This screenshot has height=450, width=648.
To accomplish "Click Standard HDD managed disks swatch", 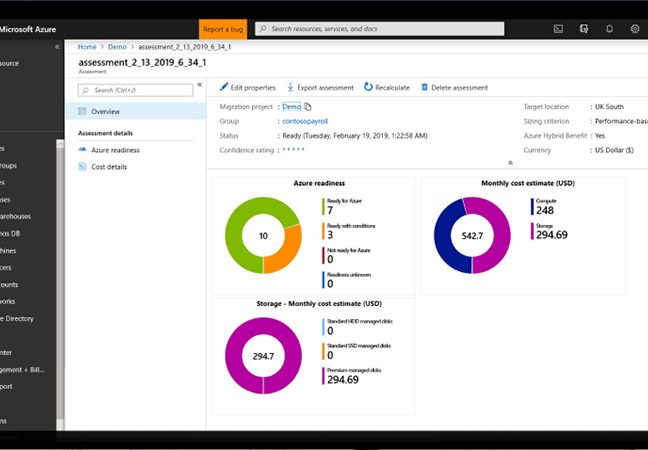I will [x=323, y=327].
